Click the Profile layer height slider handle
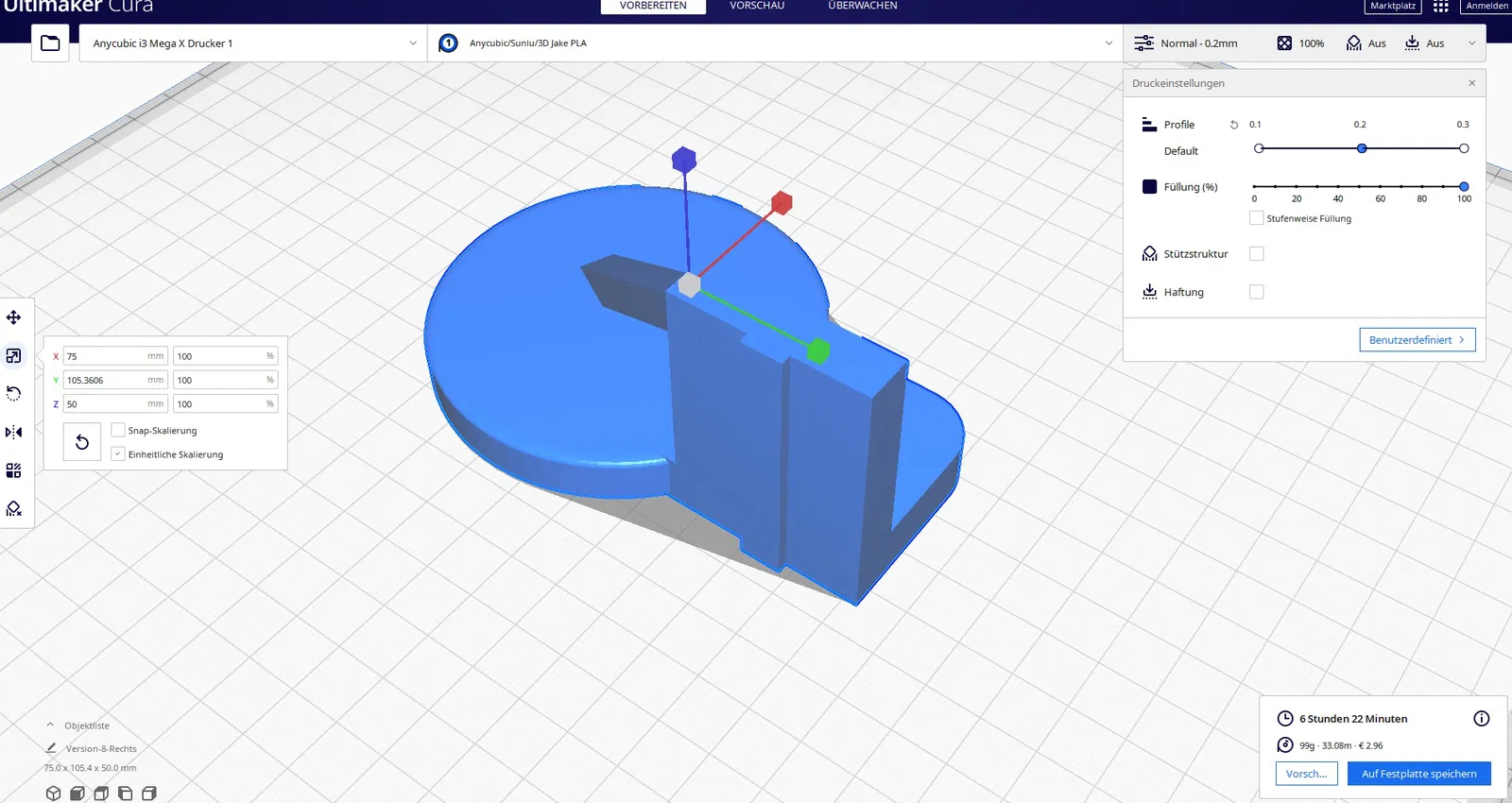The image size is (1512, 803). click(x=1362, y=148)
